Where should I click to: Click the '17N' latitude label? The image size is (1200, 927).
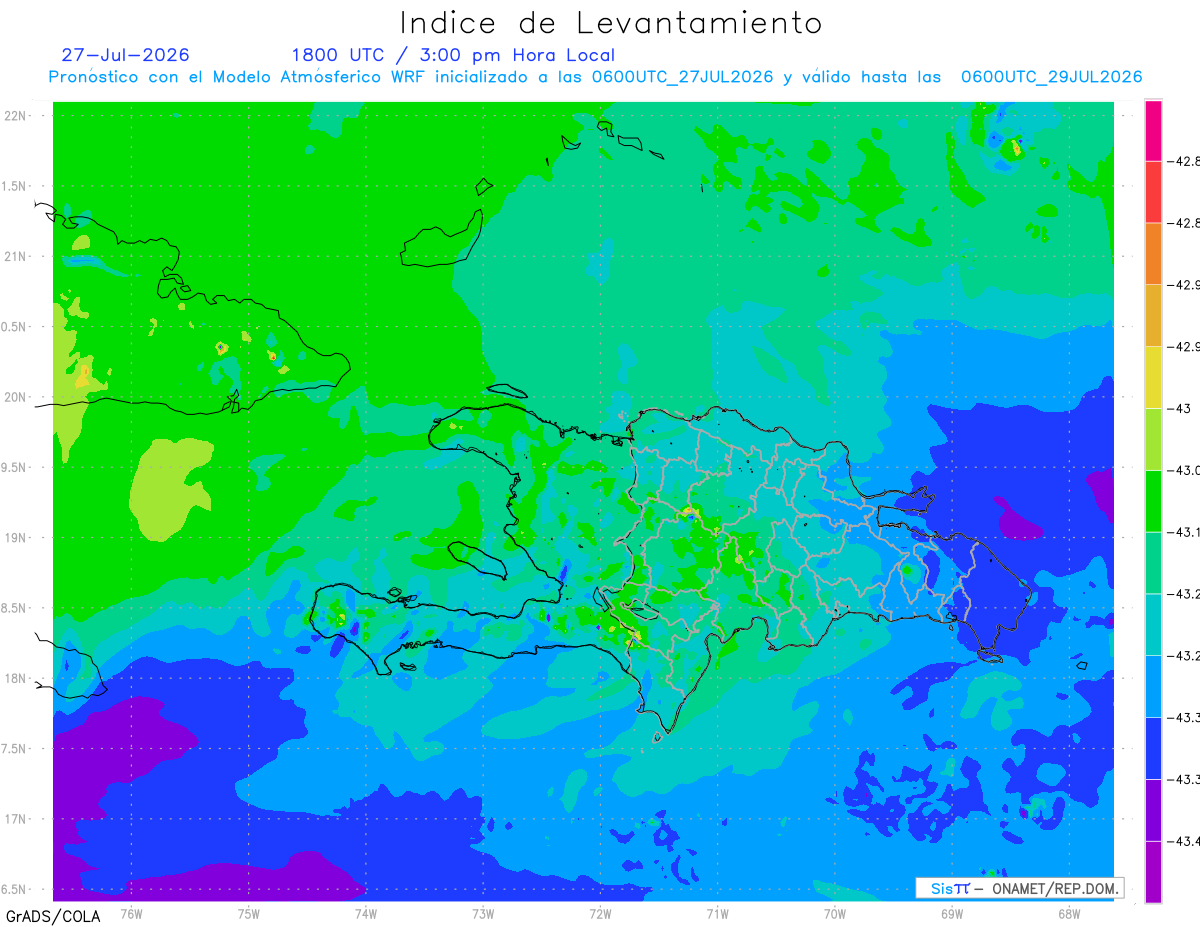pyautogui.click(x=15, y=819)
